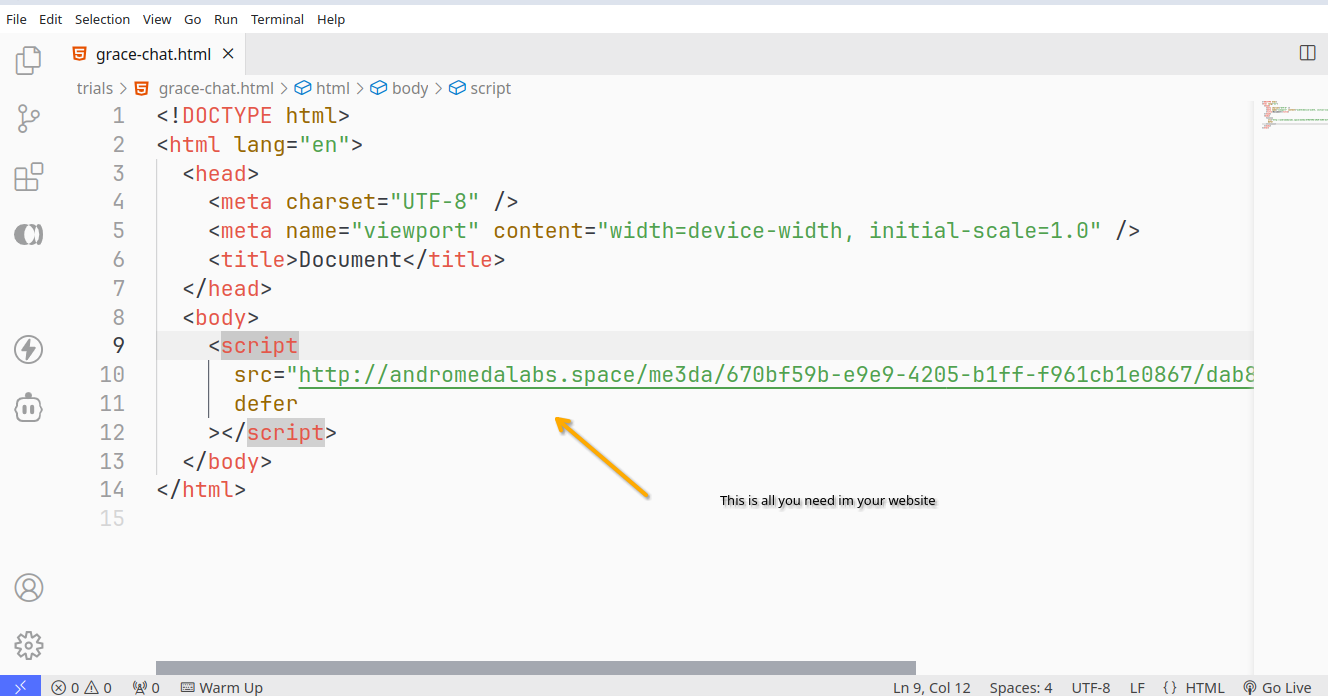Viewport: 1328px width, 696px height.
Task: Click the horizontal scrollbar in editor
Action: 535,668
